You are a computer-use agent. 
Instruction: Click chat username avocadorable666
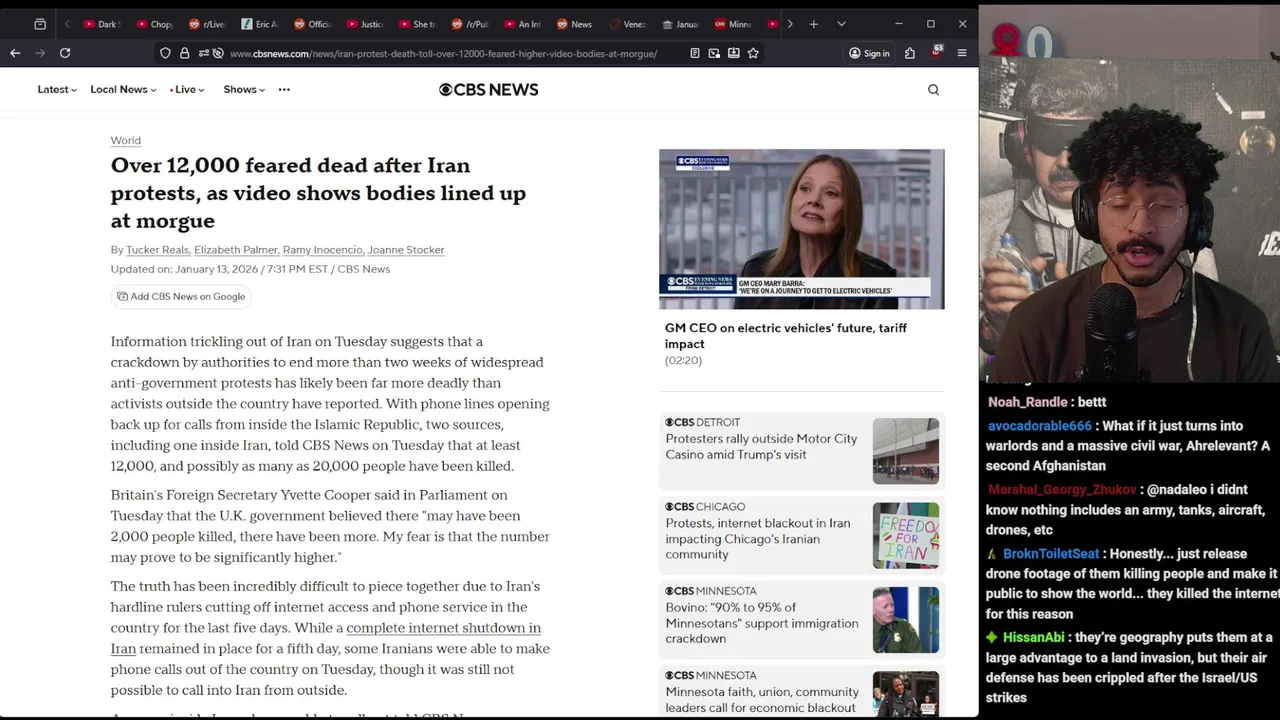[x=1040, y=426]
